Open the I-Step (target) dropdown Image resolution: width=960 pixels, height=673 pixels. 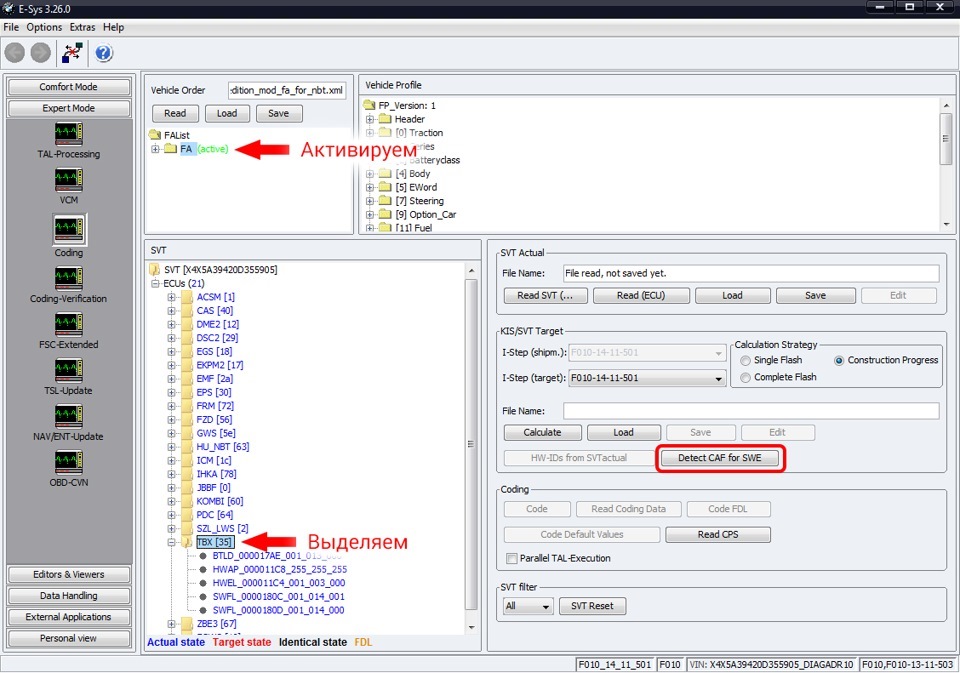(x=718, y=378)
